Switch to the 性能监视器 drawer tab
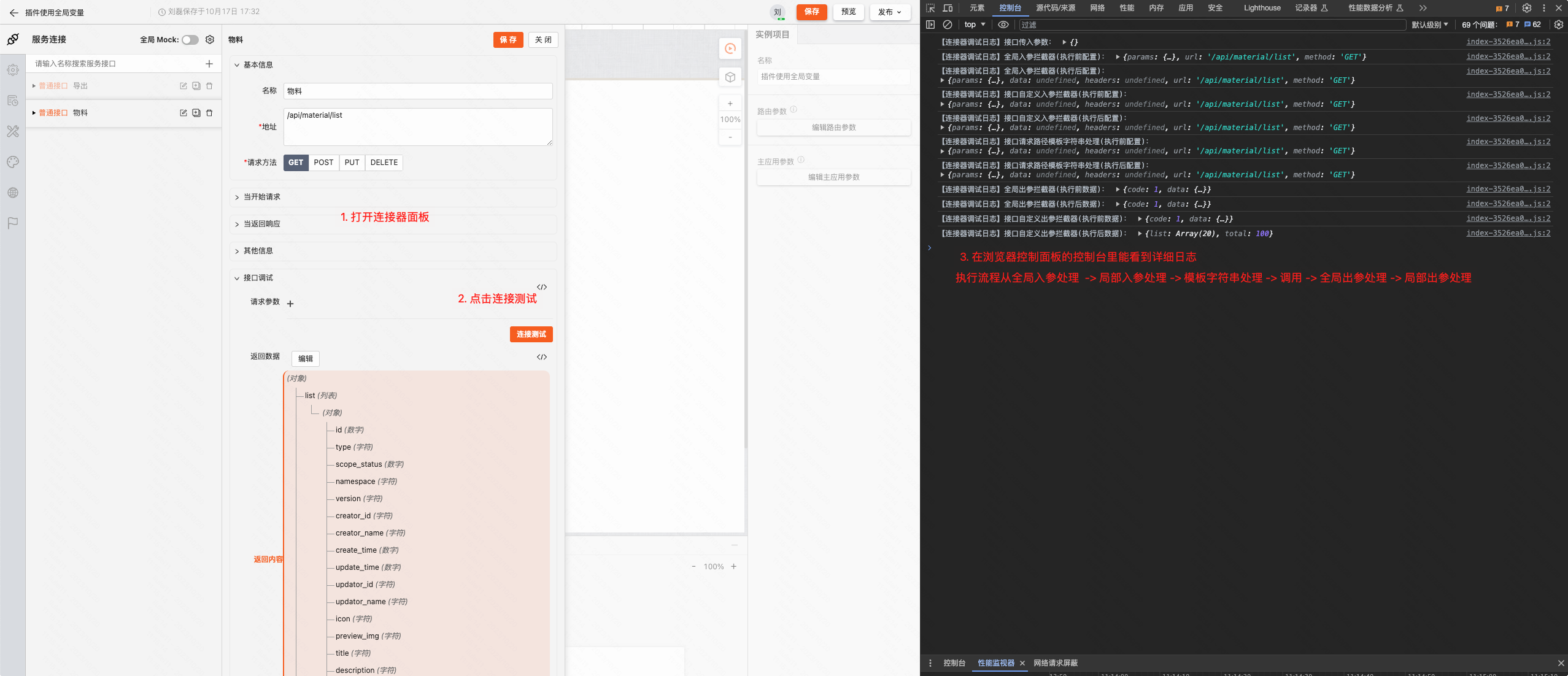1568x676 pixels. pyautogui.click(x=996, y=663)
